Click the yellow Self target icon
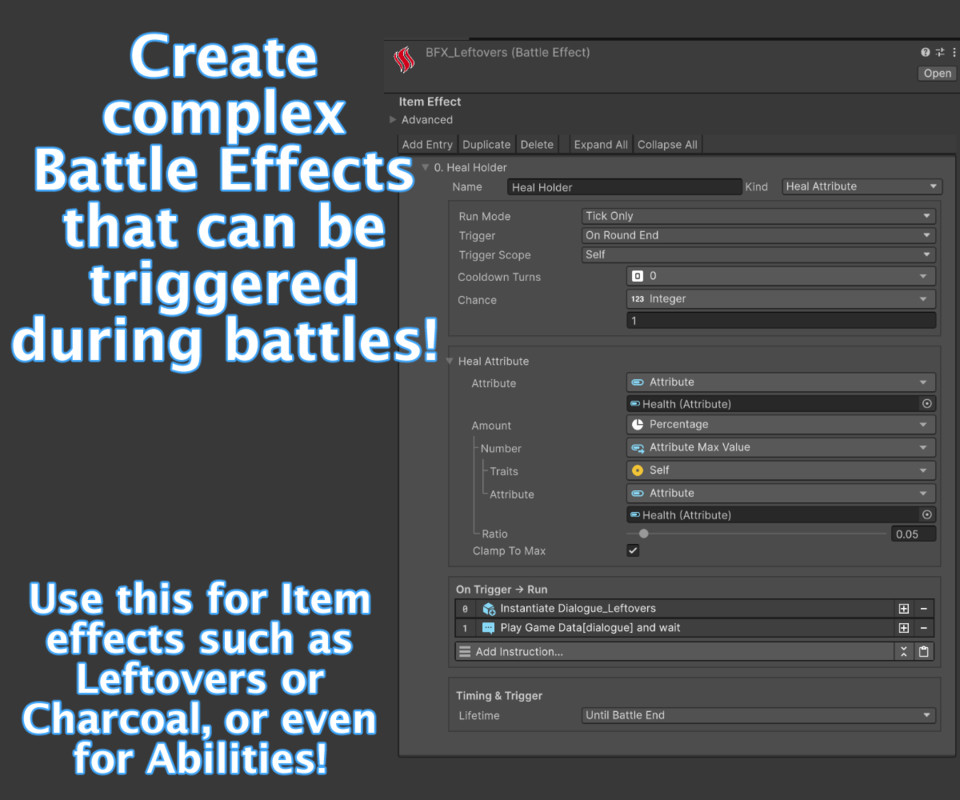 [637, 470]
